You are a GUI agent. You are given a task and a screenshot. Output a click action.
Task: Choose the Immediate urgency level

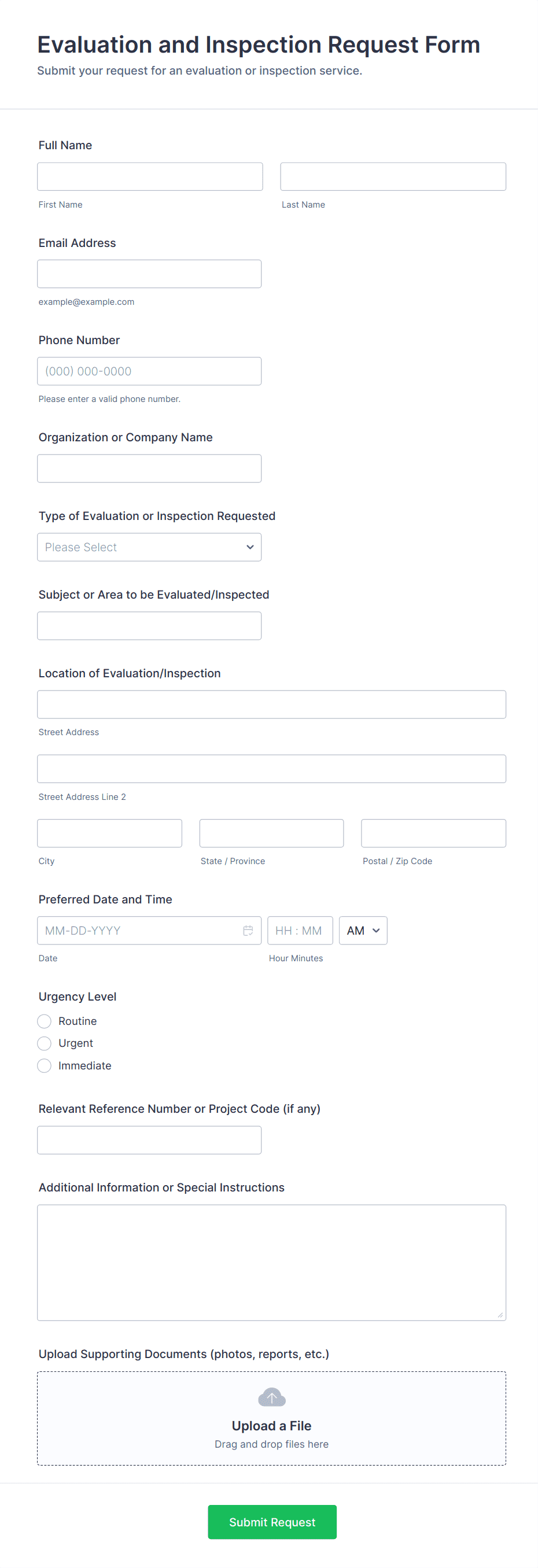point(45,1066)
